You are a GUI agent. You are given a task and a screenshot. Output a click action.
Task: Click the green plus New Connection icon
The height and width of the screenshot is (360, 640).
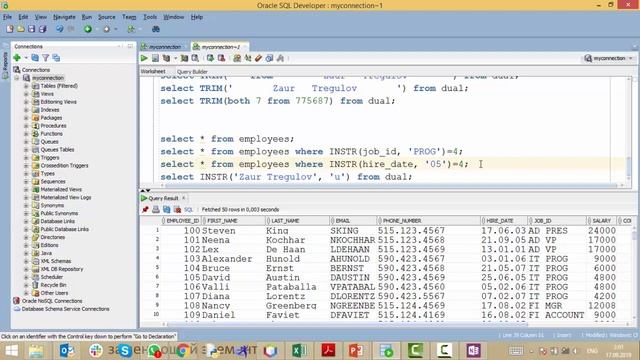pos(17,58)
